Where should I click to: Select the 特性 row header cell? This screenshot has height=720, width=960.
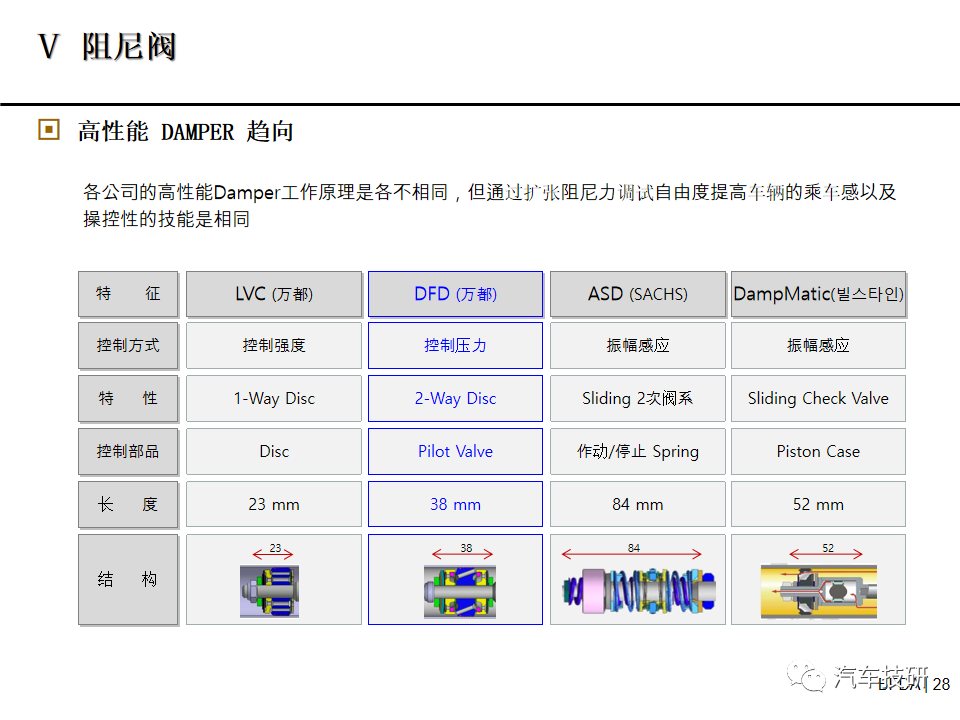(x=128, y=399)
